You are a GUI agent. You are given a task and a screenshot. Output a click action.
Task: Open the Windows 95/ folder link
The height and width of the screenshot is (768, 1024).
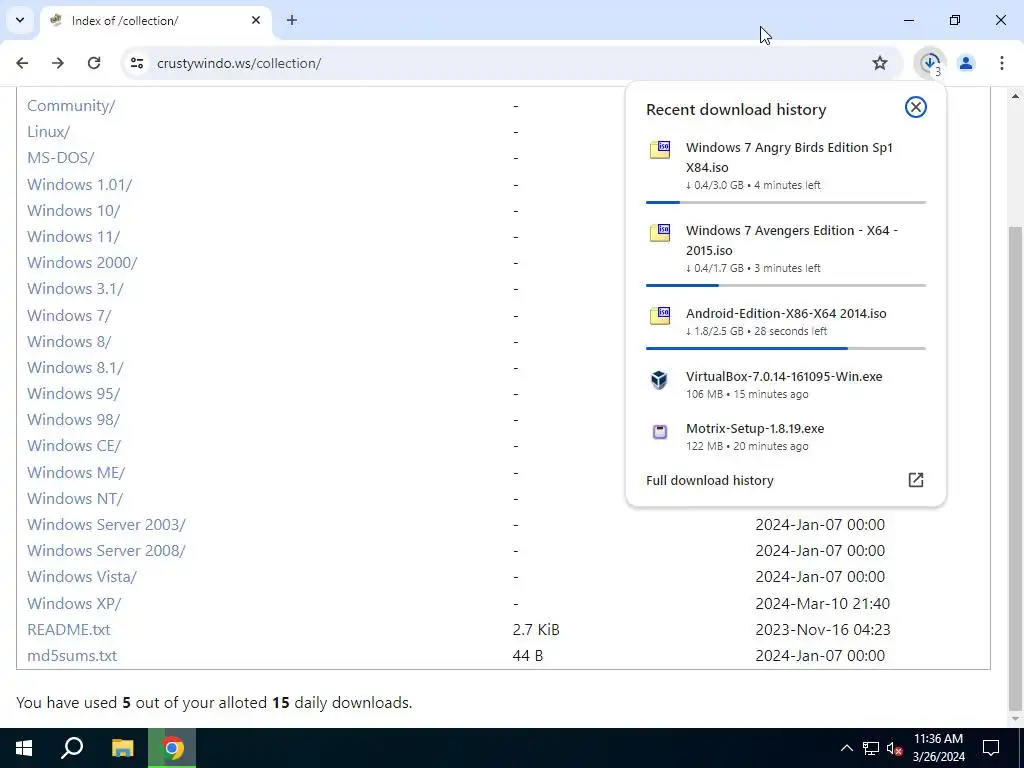(x=73, y=394)
